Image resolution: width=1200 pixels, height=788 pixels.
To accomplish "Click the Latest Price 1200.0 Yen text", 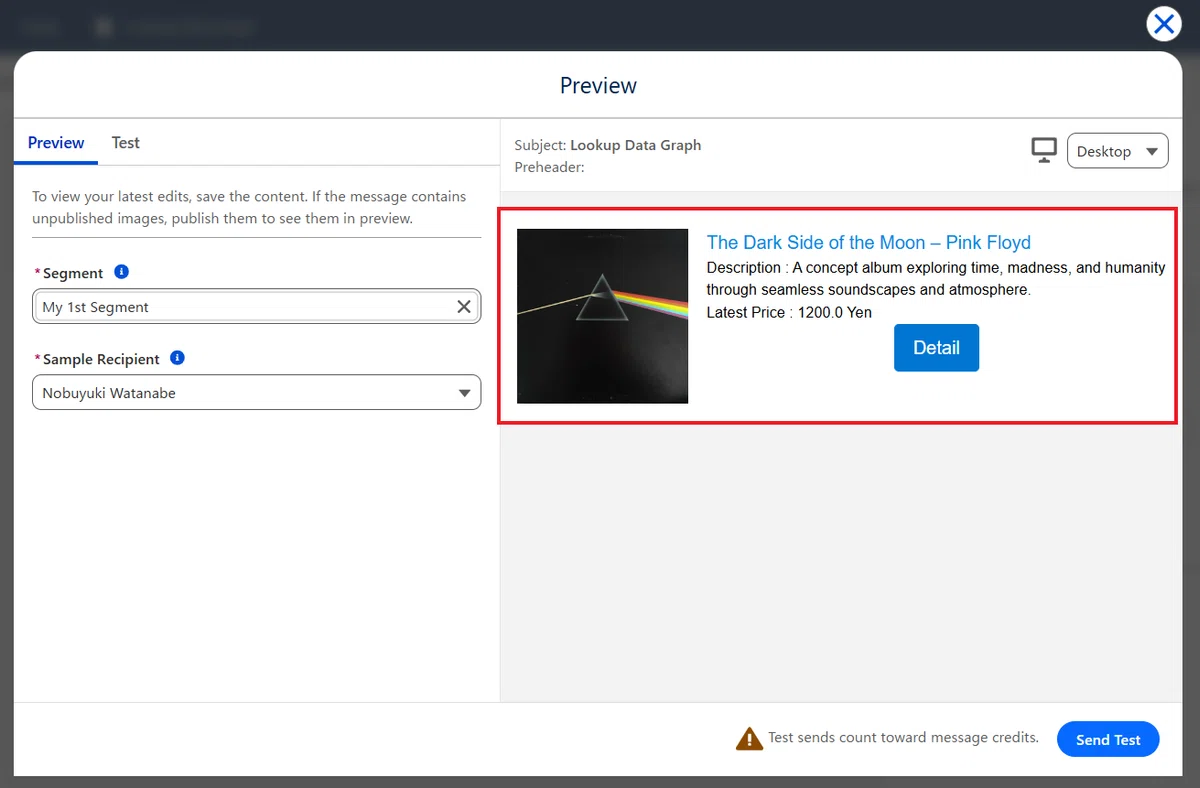I will click(x=789, y=312).
